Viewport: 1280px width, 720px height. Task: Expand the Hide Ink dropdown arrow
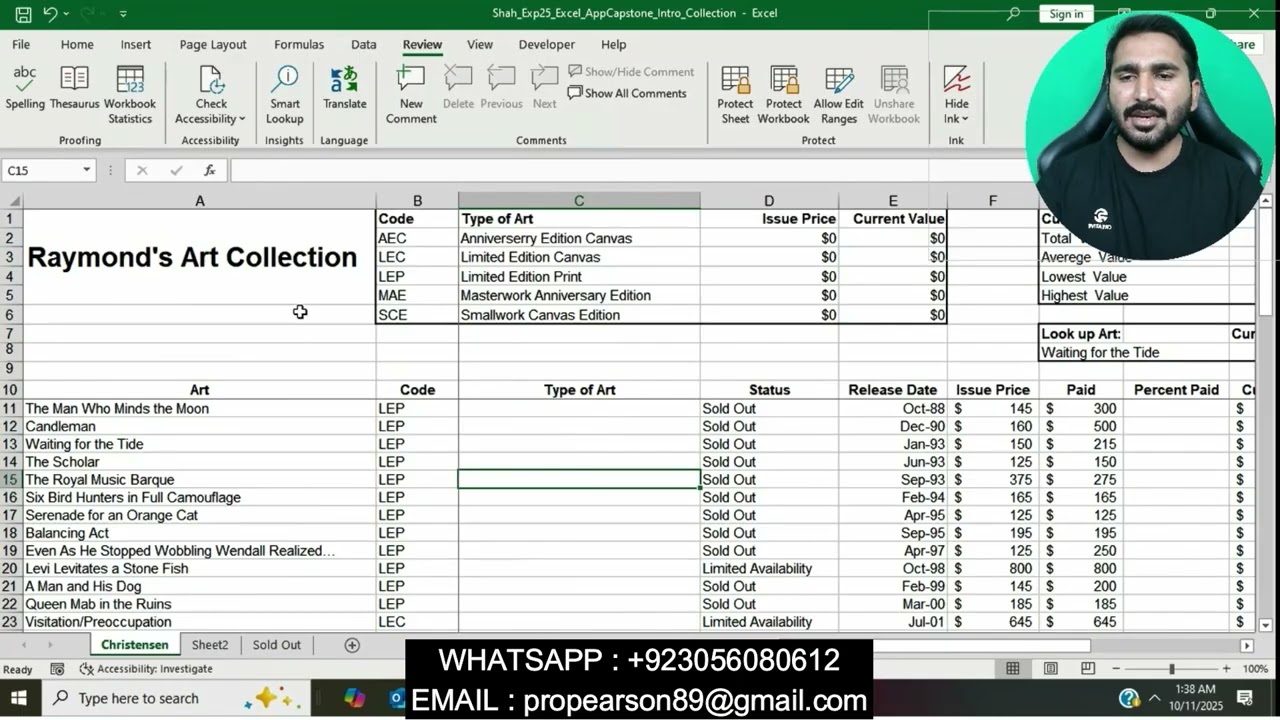pos(965,119)
